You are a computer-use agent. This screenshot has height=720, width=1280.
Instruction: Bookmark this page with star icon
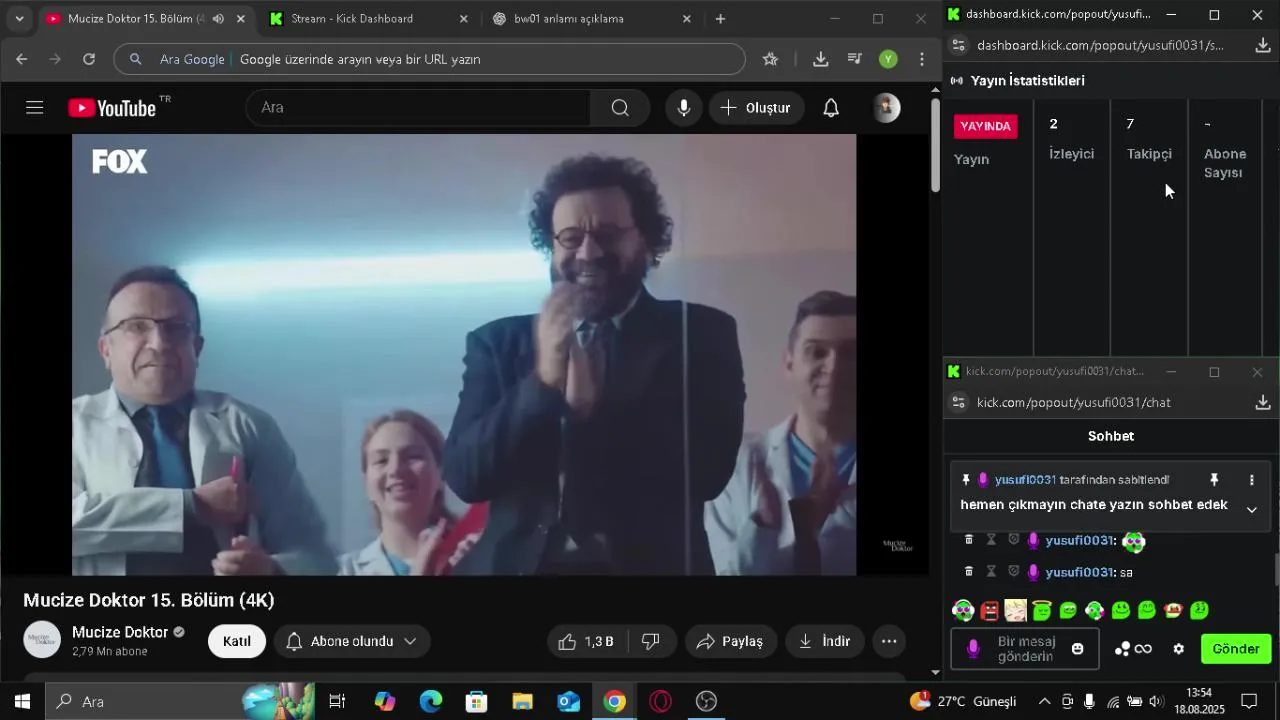770,59
